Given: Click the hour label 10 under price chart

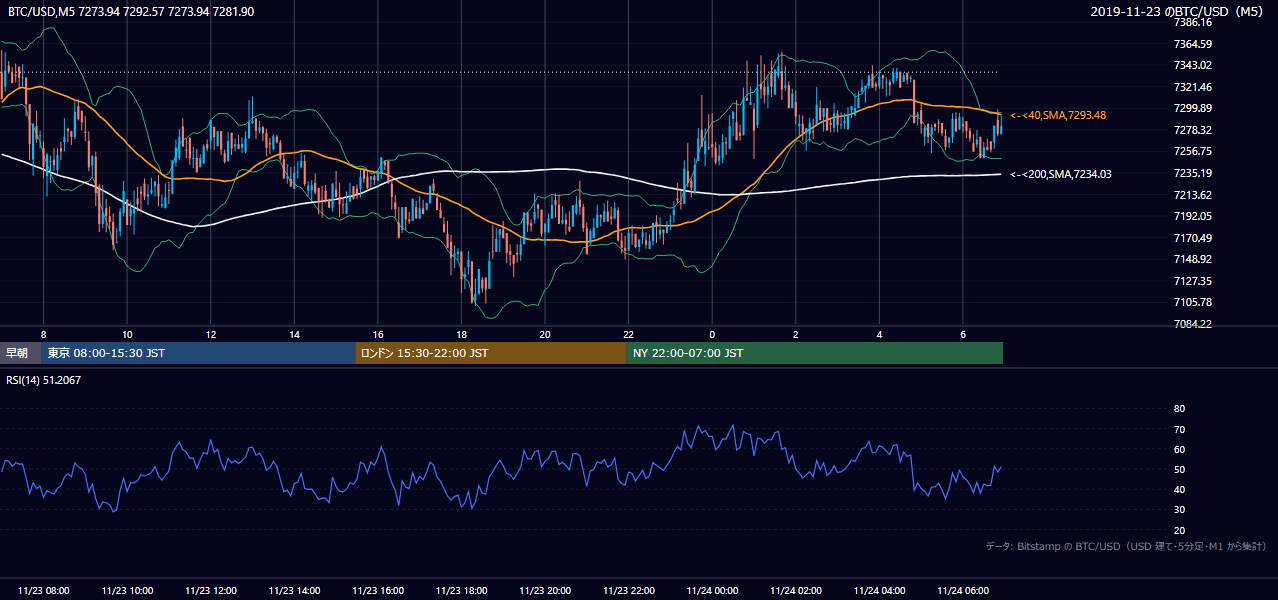Looking at the screenshot, I should pyautogui.click(x=127, y=334).
